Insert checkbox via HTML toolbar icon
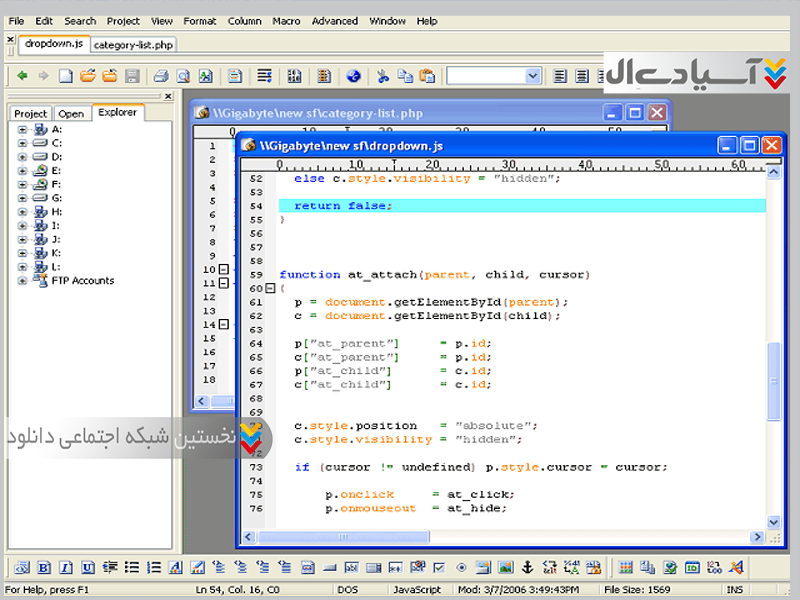This screenshot has width=800, height=600. [x=439, y=568]
